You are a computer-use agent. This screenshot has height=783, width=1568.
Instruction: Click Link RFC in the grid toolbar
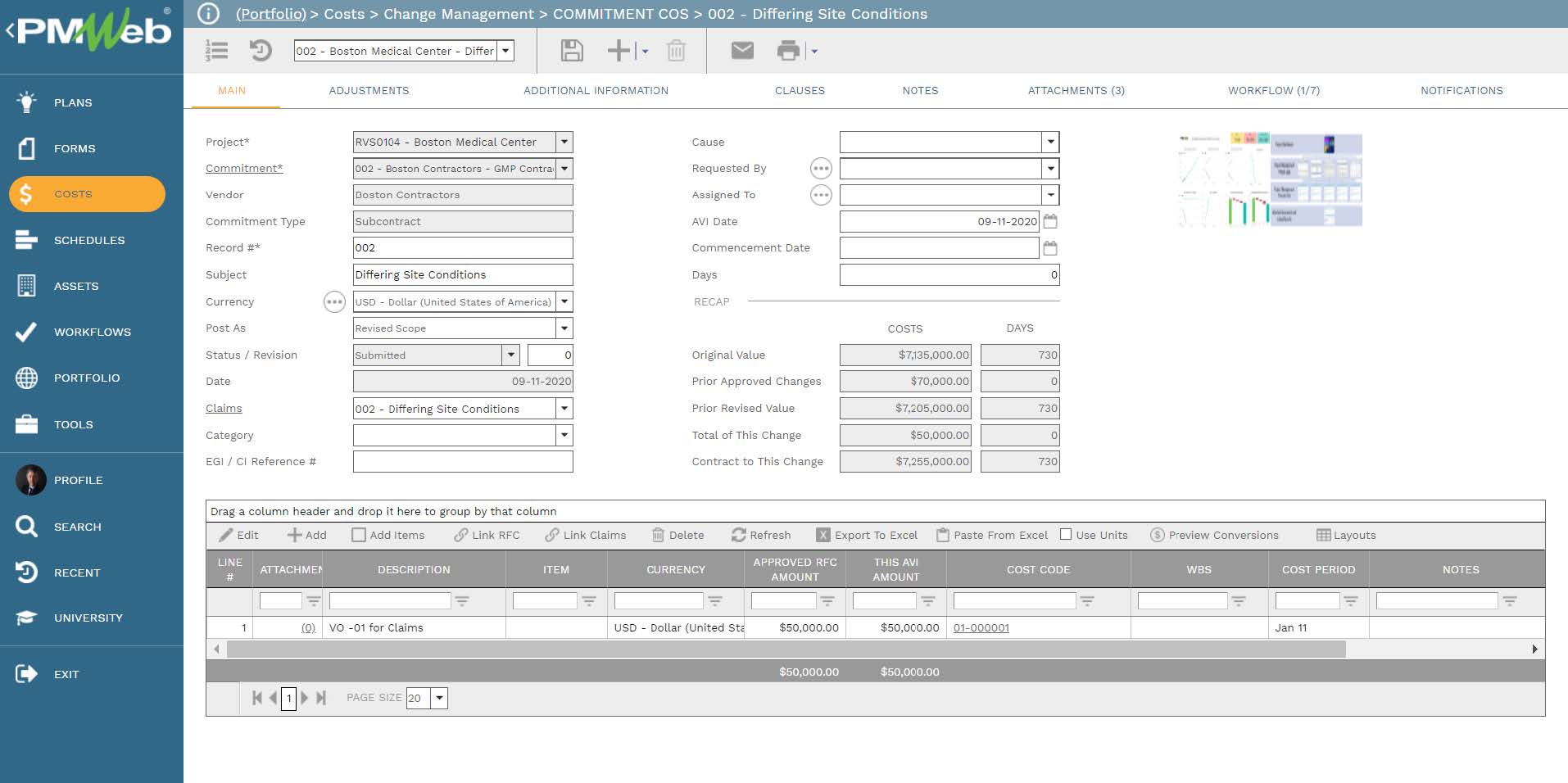(x=487, y=535)
